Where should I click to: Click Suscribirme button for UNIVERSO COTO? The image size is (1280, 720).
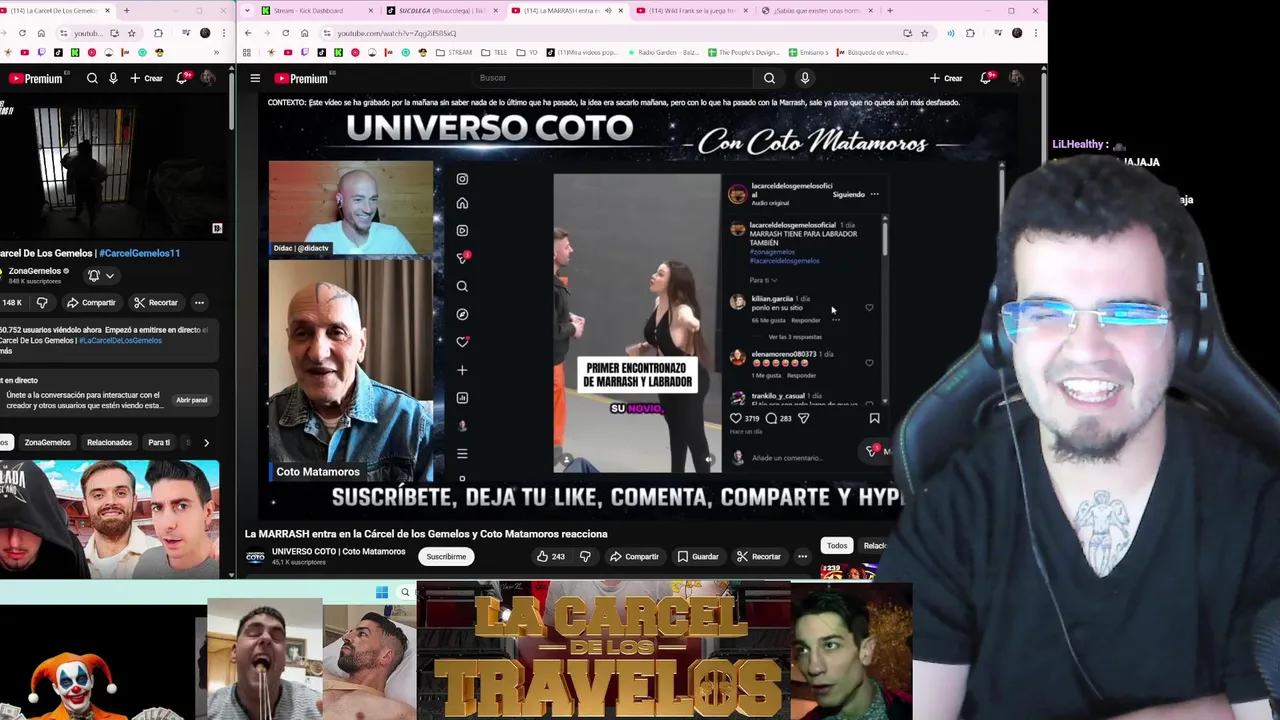446,556
